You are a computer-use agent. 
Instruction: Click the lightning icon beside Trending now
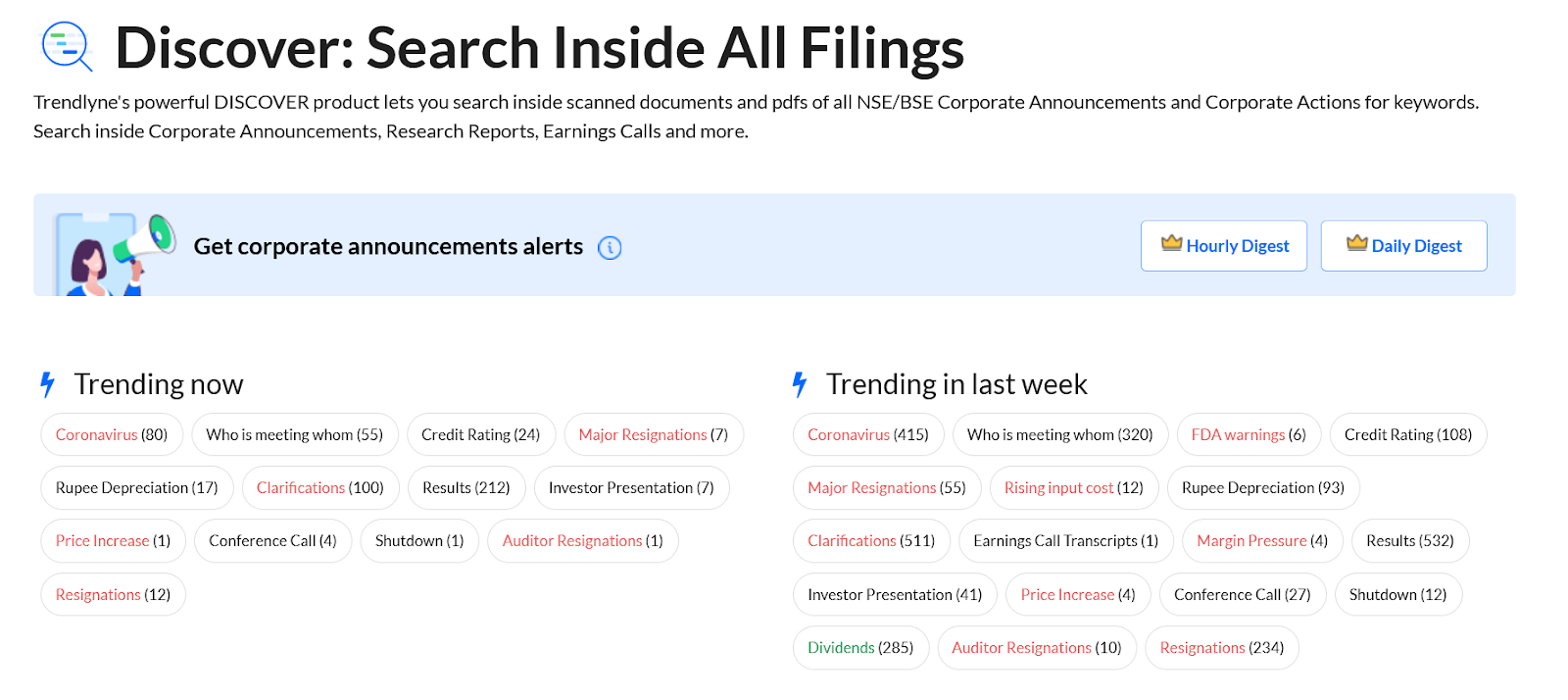tap(47, 384)
